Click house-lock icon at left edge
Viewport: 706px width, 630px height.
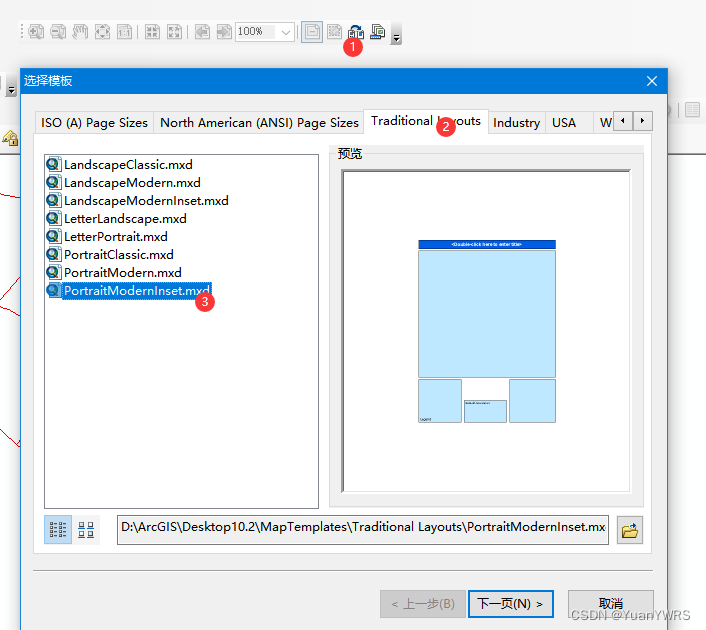[x=10, y=138]
